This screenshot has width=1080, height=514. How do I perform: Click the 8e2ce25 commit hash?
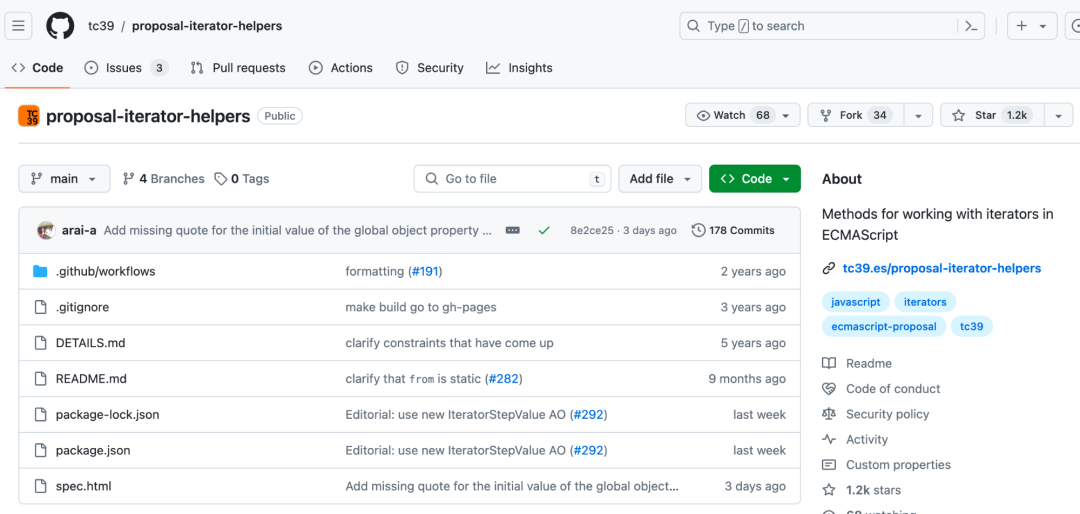point(592,231)
